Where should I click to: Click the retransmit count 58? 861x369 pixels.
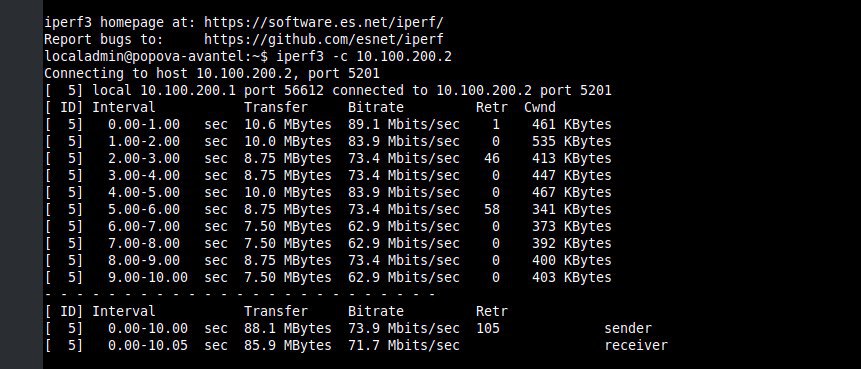492,210
